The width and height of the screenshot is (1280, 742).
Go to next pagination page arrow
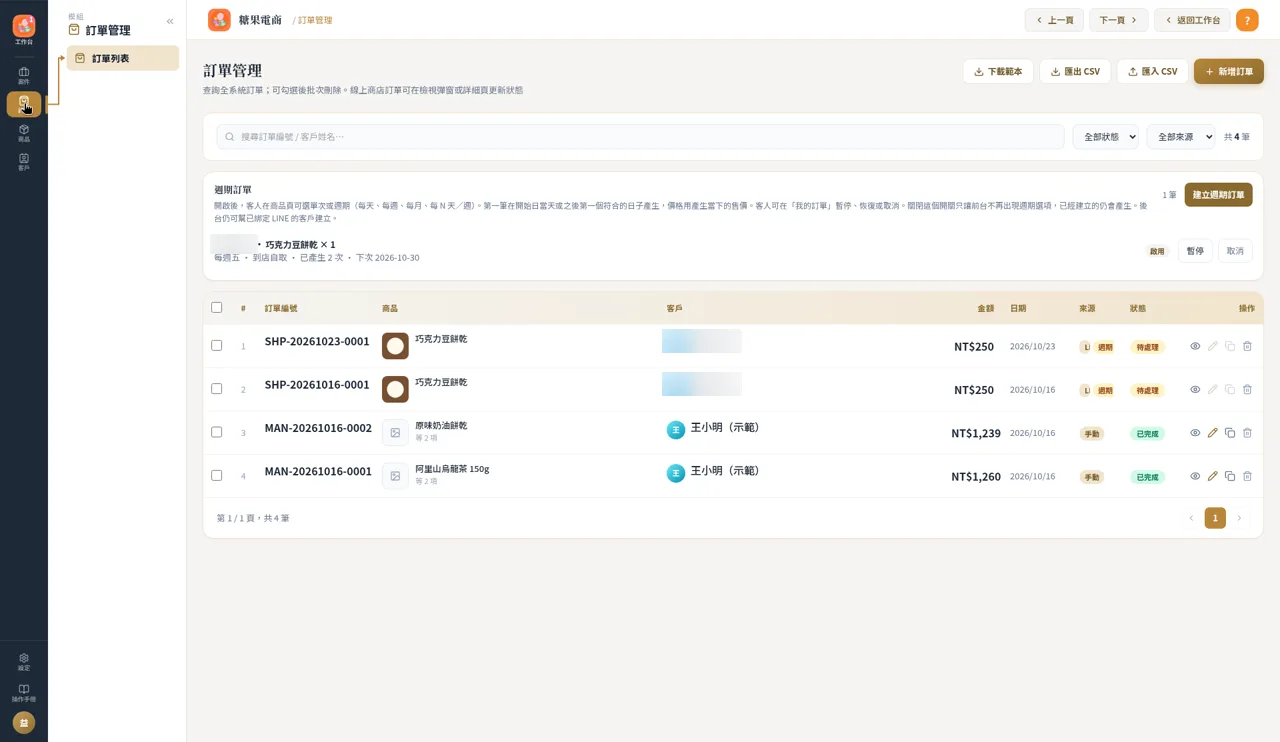click(1239, 518)
